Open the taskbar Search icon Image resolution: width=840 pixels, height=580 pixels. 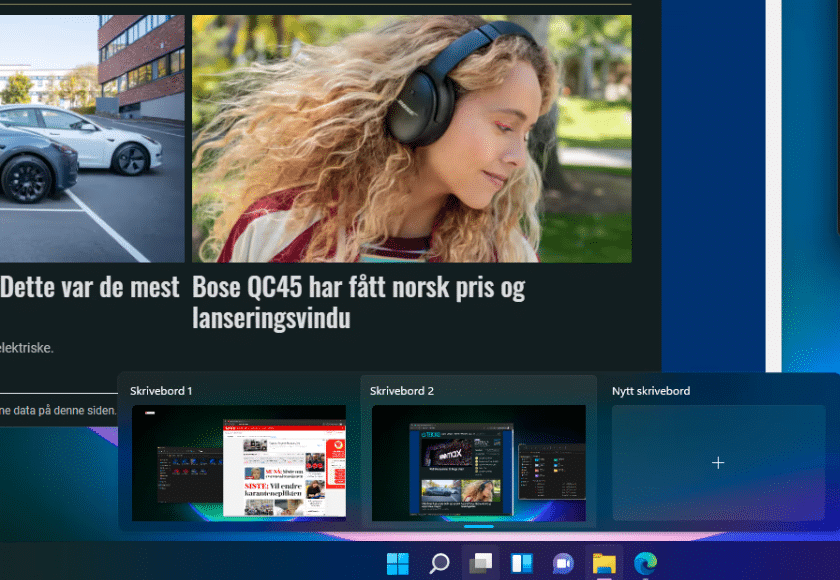pyautogui.click(x=439, y=563)
